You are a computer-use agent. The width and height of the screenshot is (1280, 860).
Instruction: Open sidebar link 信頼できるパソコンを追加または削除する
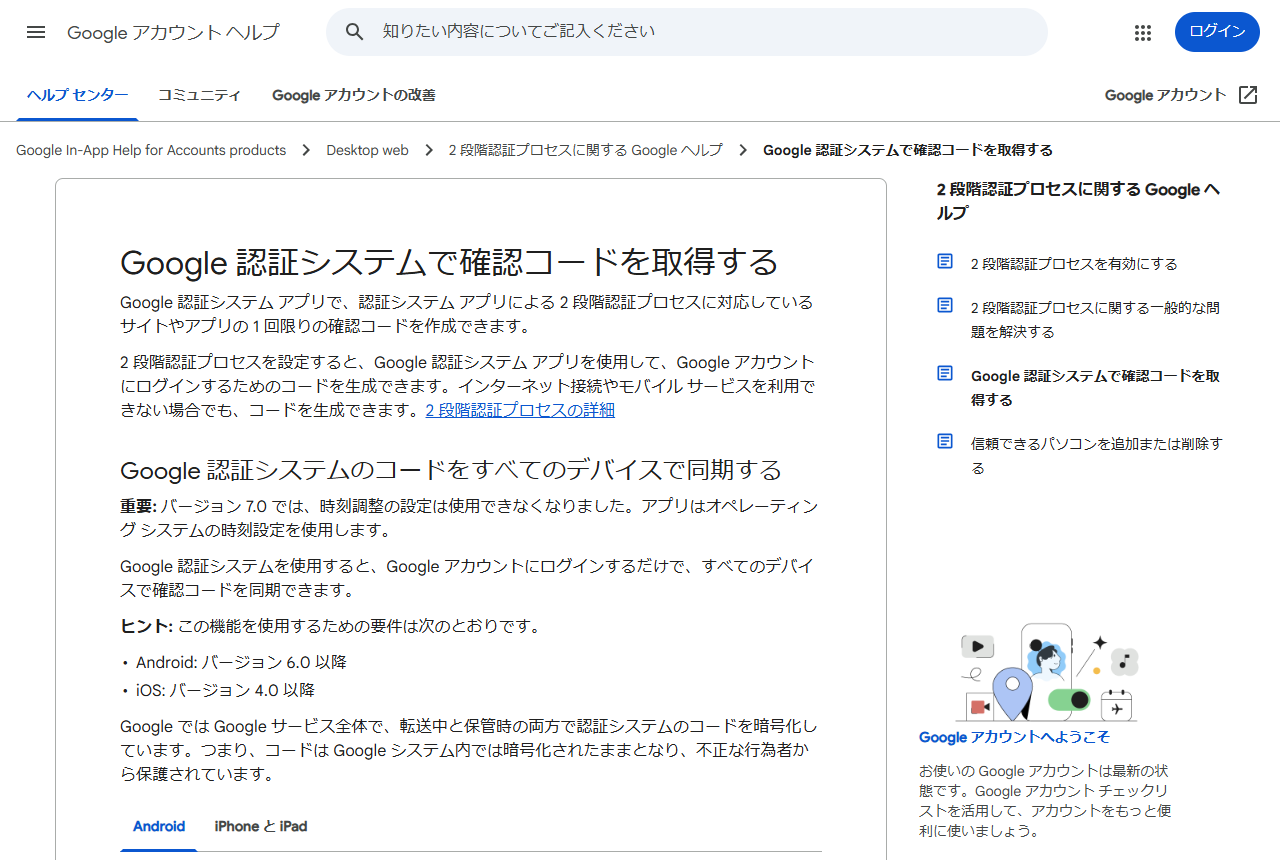1096,456
